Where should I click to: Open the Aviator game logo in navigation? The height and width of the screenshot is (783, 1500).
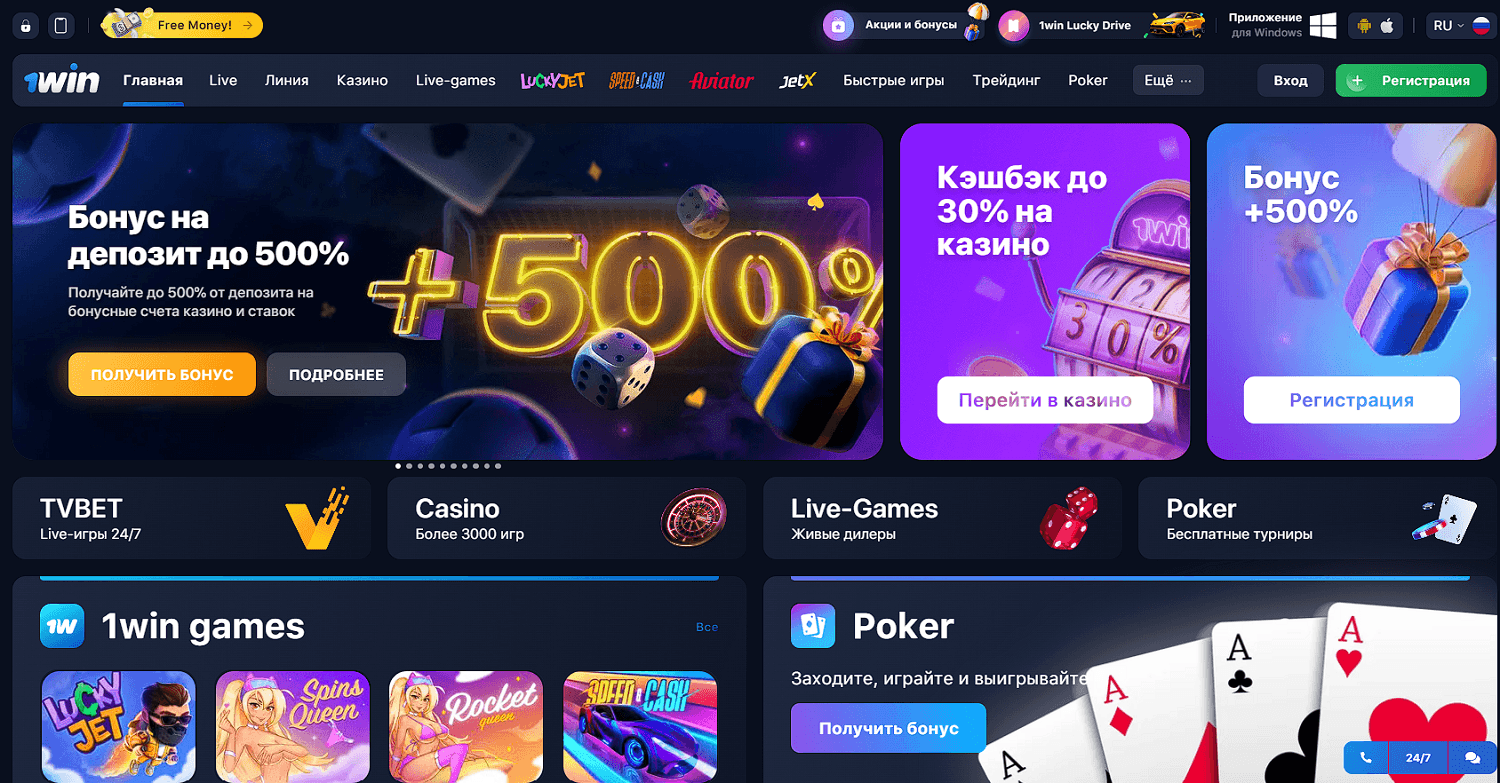tap(721, 80)
